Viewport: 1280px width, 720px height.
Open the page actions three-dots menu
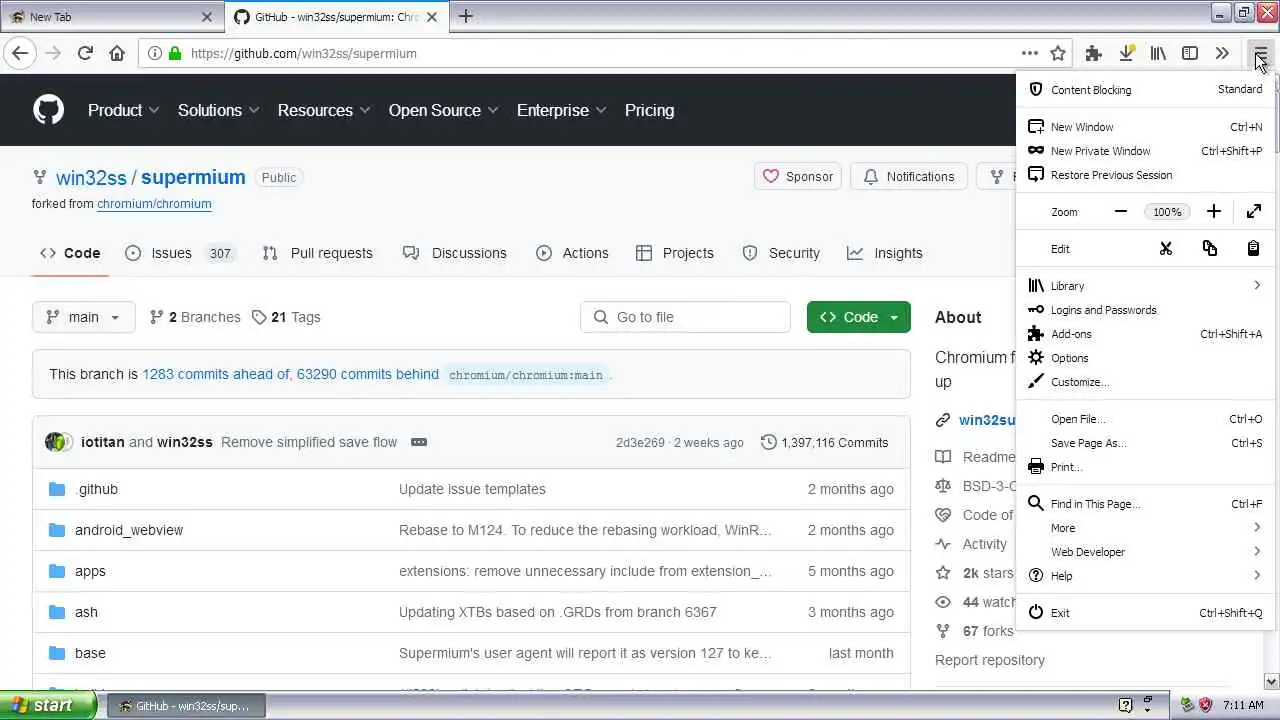pyautogui.click(x=1029, y=53)
